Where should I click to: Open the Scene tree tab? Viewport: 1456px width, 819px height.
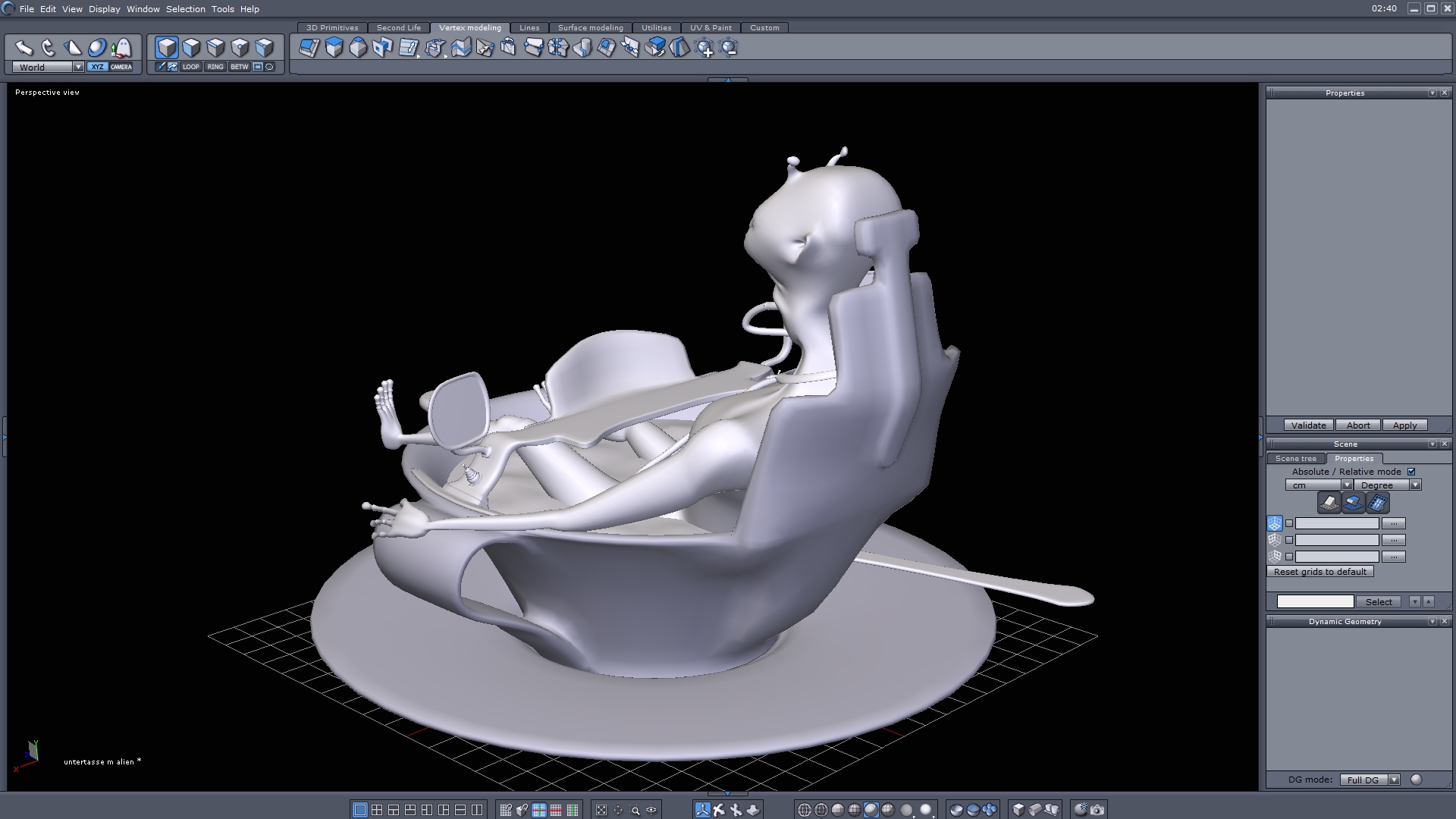[1295, 459]
